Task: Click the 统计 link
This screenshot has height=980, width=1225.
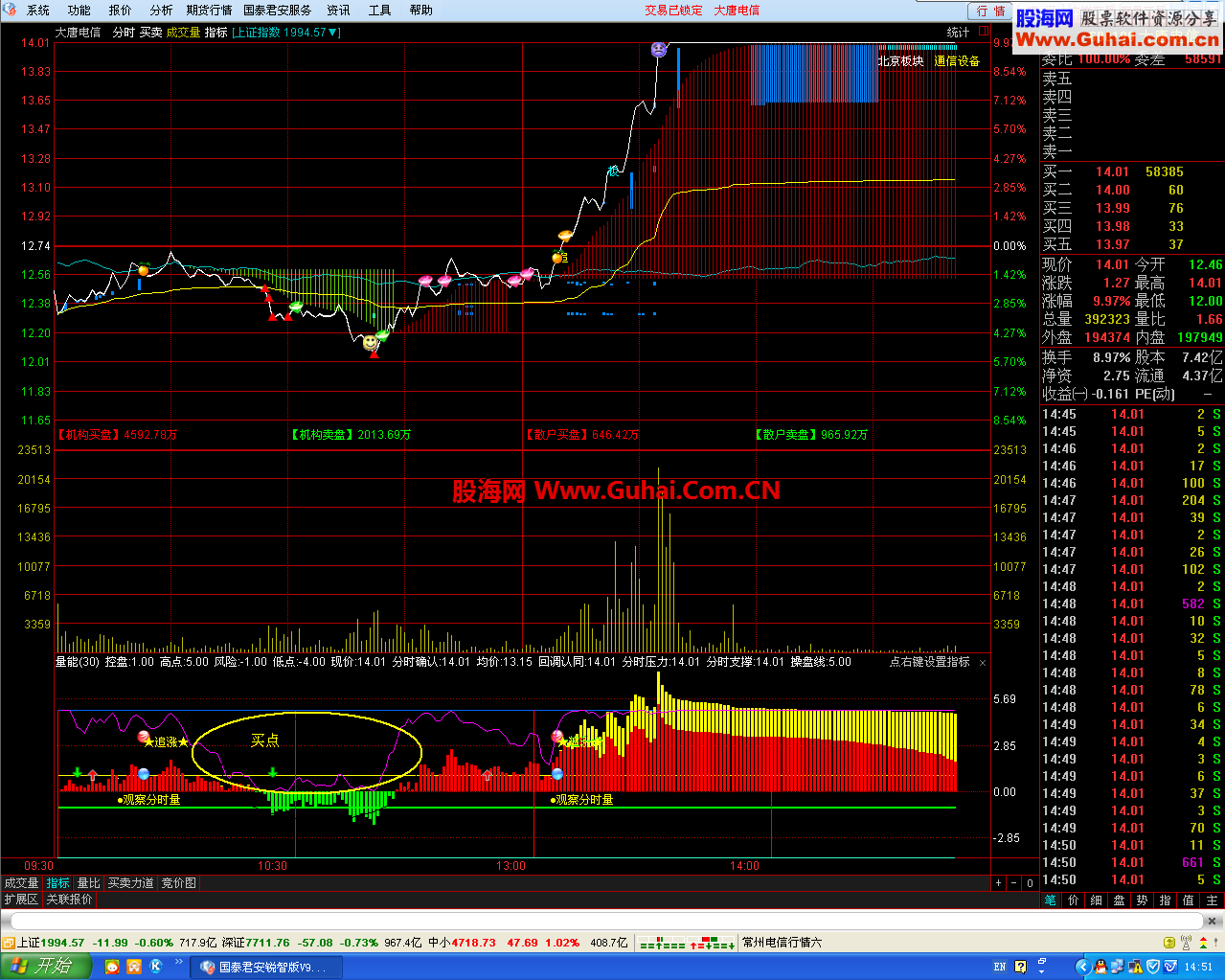Action: [x=959, y=33]
